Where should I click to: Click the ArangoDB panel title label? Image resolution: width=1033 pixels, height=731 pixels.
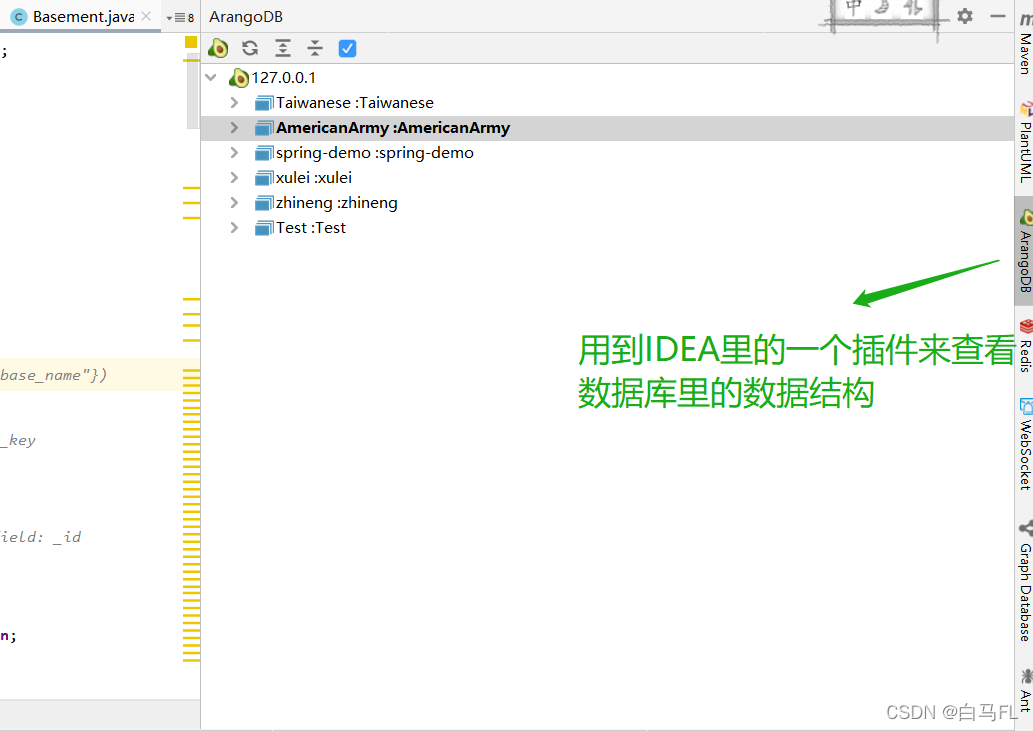coord(246,16)
